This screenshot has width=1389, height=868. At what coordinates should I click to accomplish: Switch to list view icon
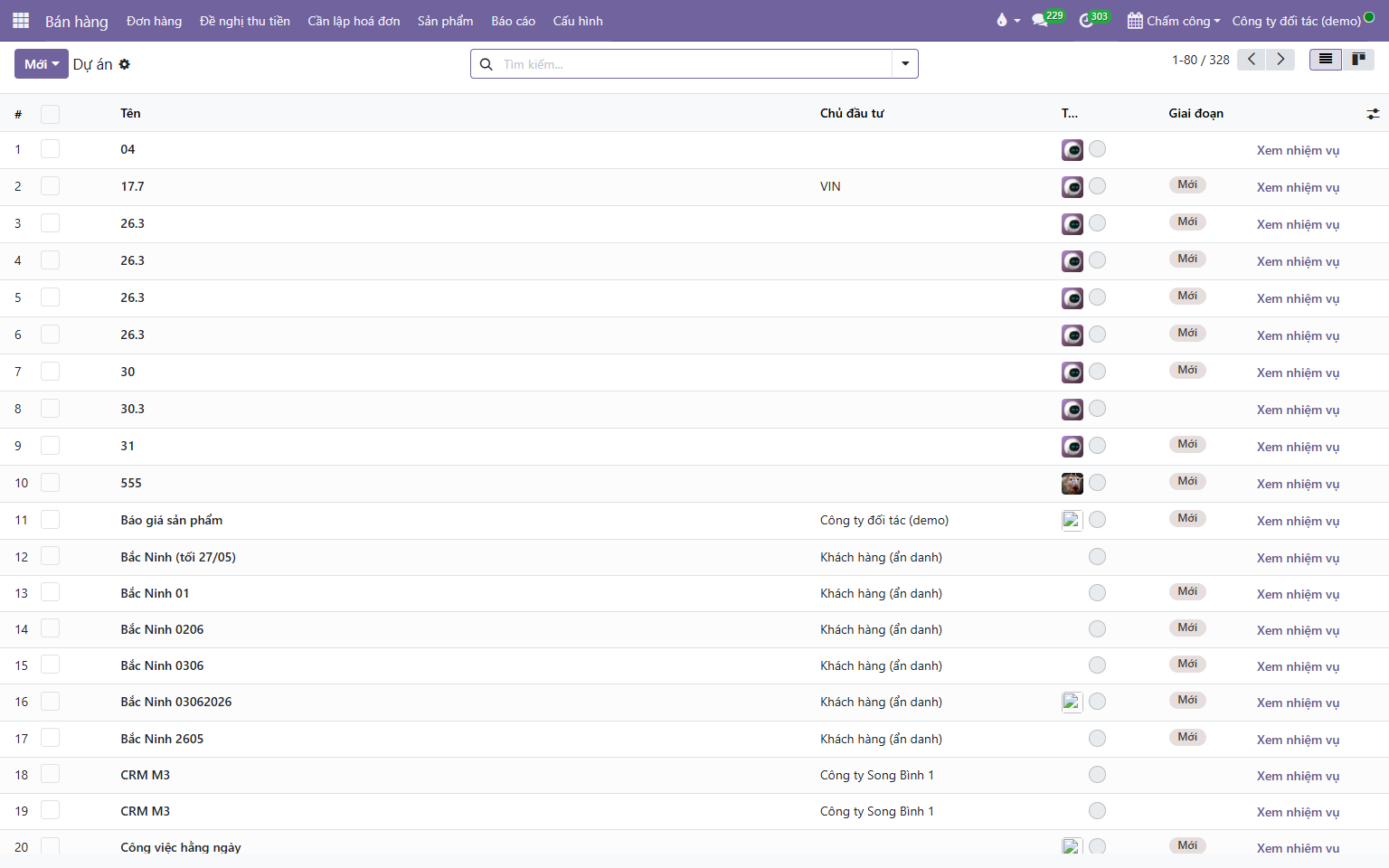pyautogui.click(x=1326, y=60)
